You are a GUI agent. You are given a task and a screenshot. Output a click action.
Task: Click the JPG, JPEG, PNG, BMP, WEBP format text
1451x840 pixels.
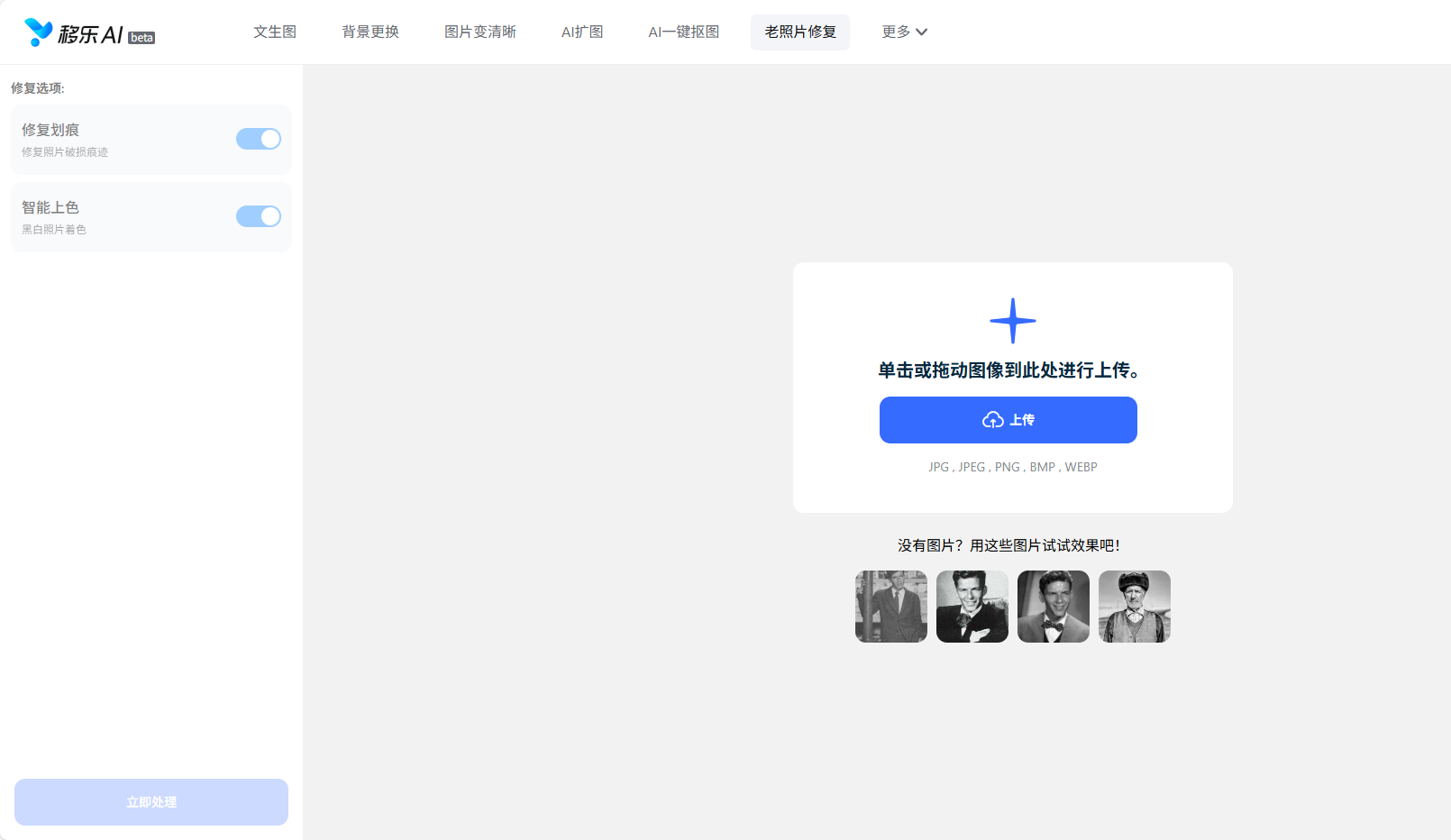(x=1013, y=467)
